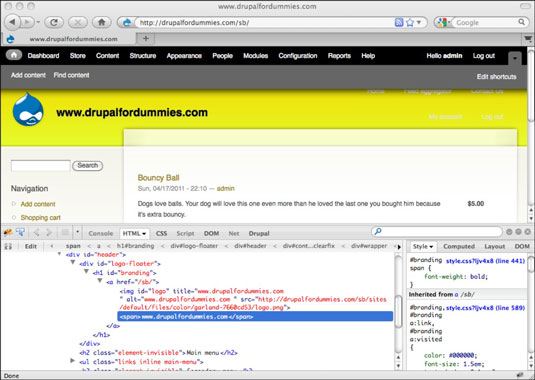Screen dimensions: 535x380
Task: Open the Configuration admin menu
Action: tap(298, 56)
